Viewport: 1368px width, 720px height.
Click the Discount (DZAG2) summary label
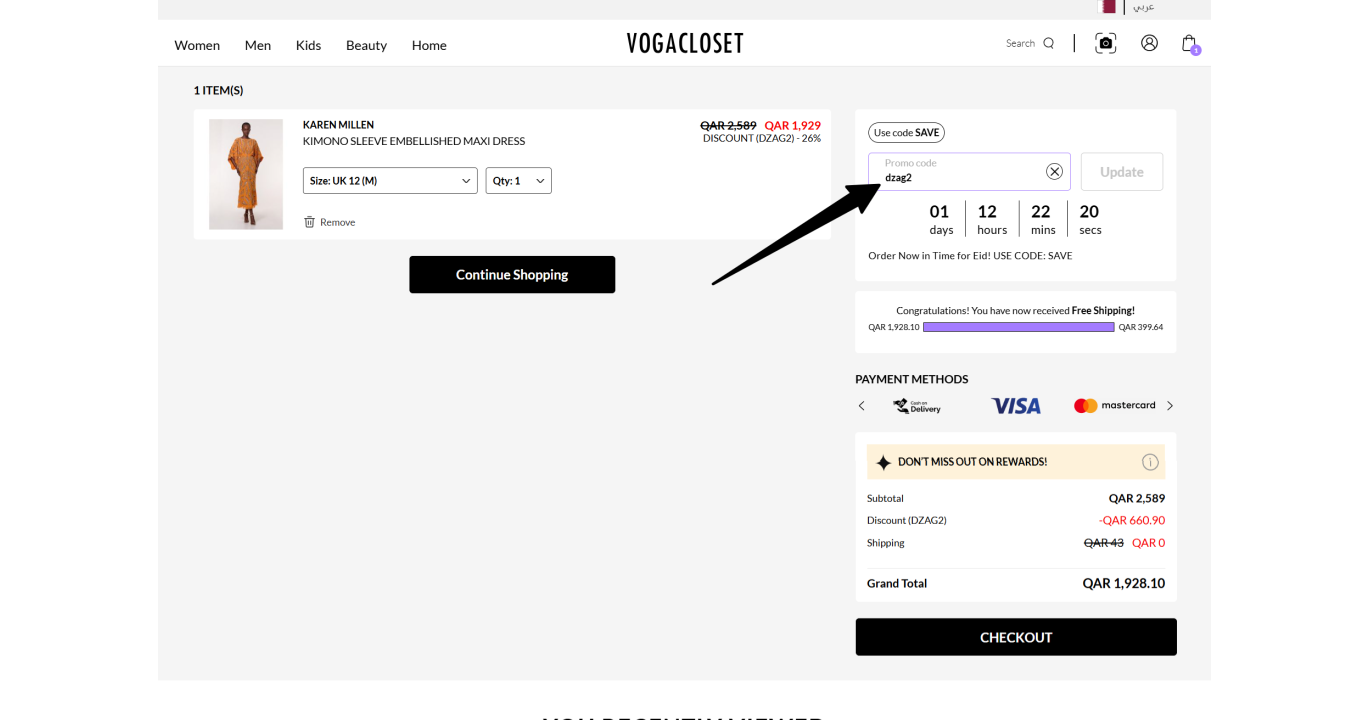tap(907, 520)
